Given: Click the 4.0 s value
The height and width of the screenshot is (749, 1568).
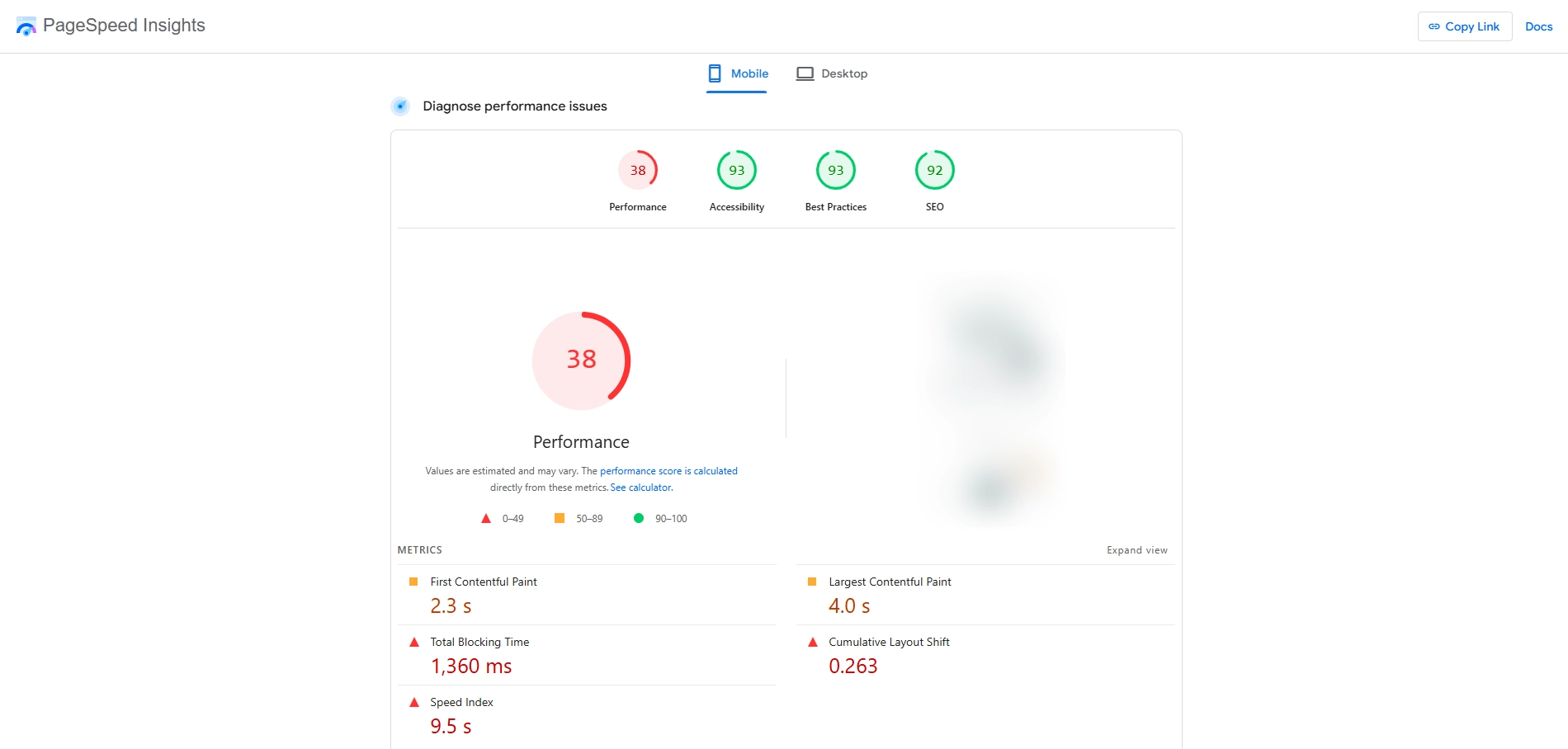Looking at the screenshot, I should point(849,606).
